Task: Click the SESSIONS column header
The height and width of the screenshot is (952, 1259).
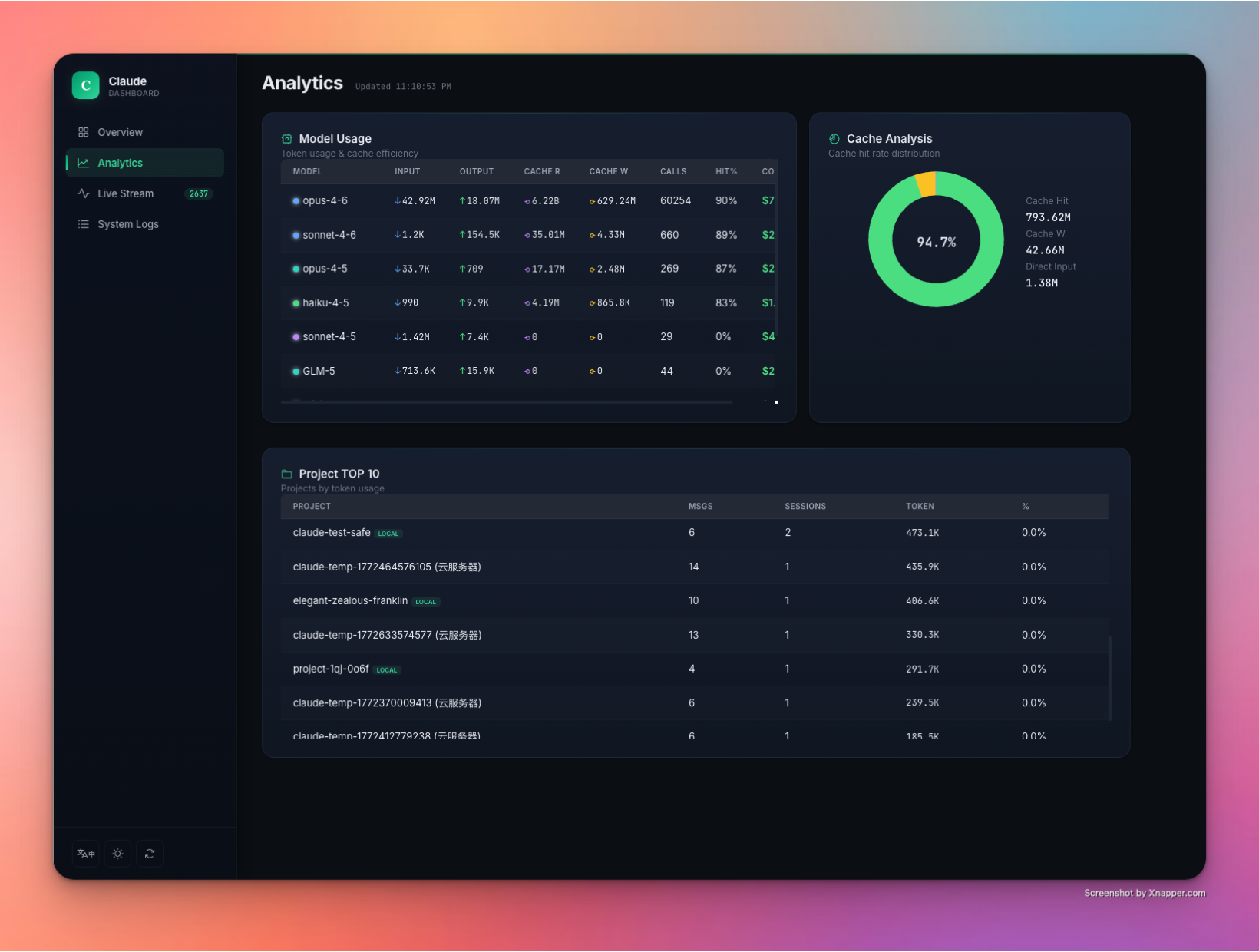Action: (805, 507)
